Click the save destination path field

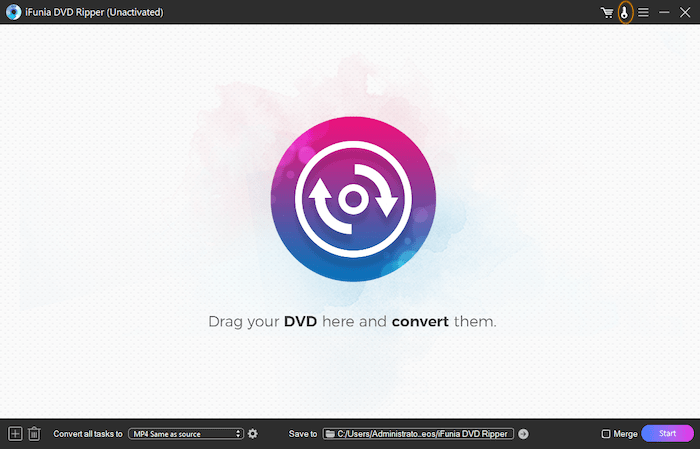click(424, 433)
